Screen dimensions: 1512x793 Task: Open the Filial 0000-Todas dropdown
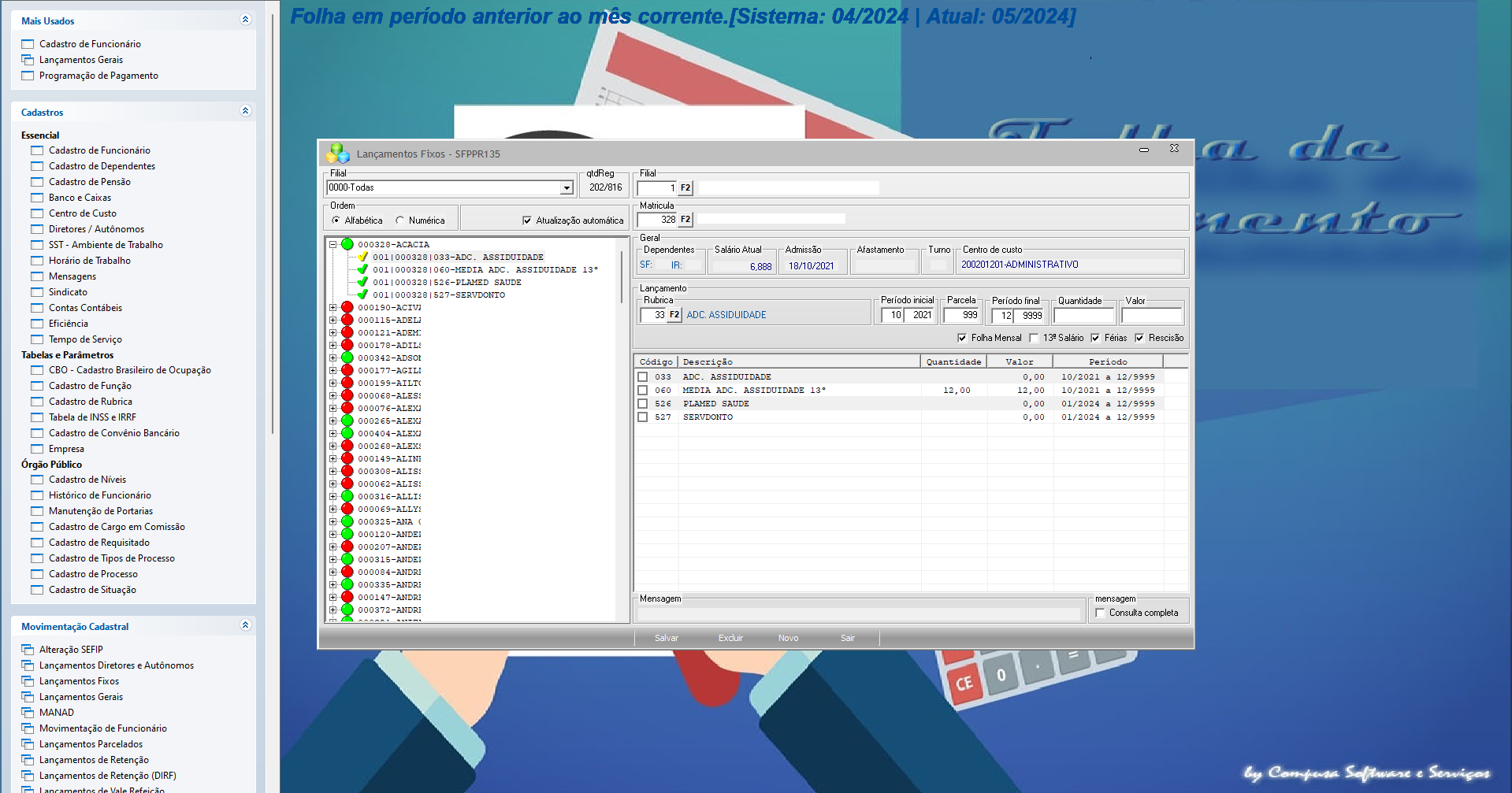click(x=567, y=187)
